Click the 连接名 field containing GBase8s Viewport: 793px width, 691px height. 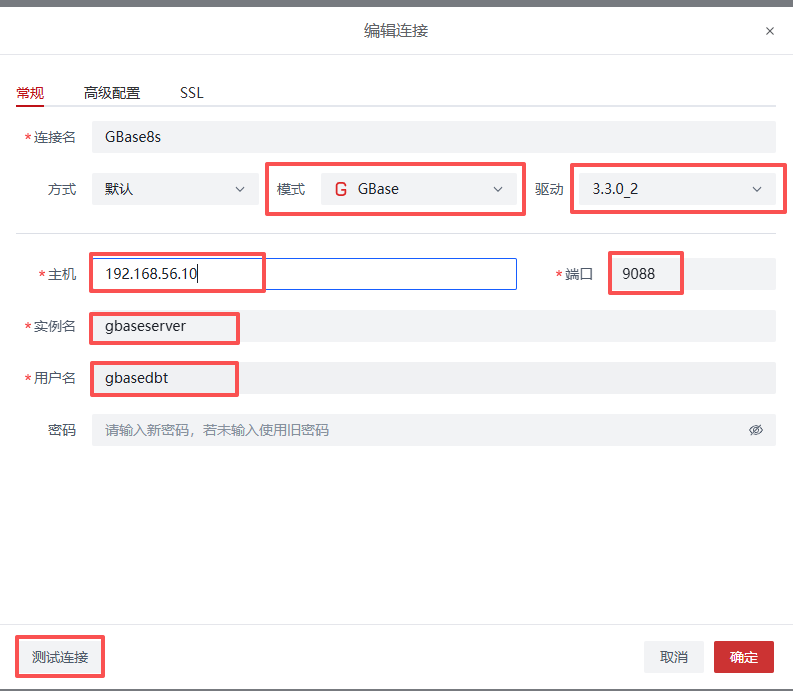[x=433, y=137]
